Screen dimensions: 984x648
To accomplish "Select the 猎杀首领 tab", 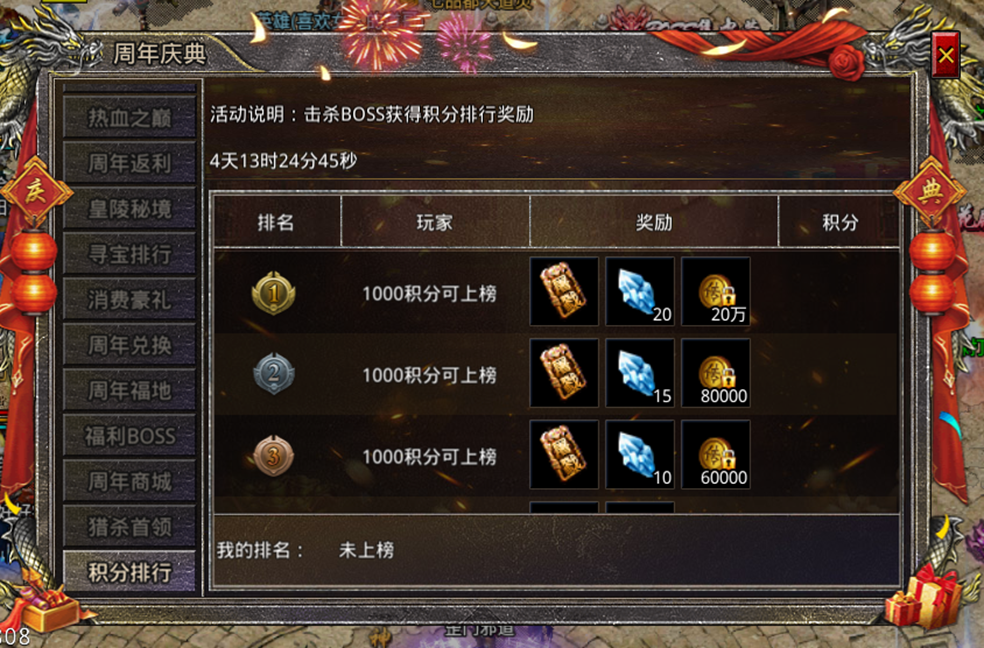I will click(129, 527).
